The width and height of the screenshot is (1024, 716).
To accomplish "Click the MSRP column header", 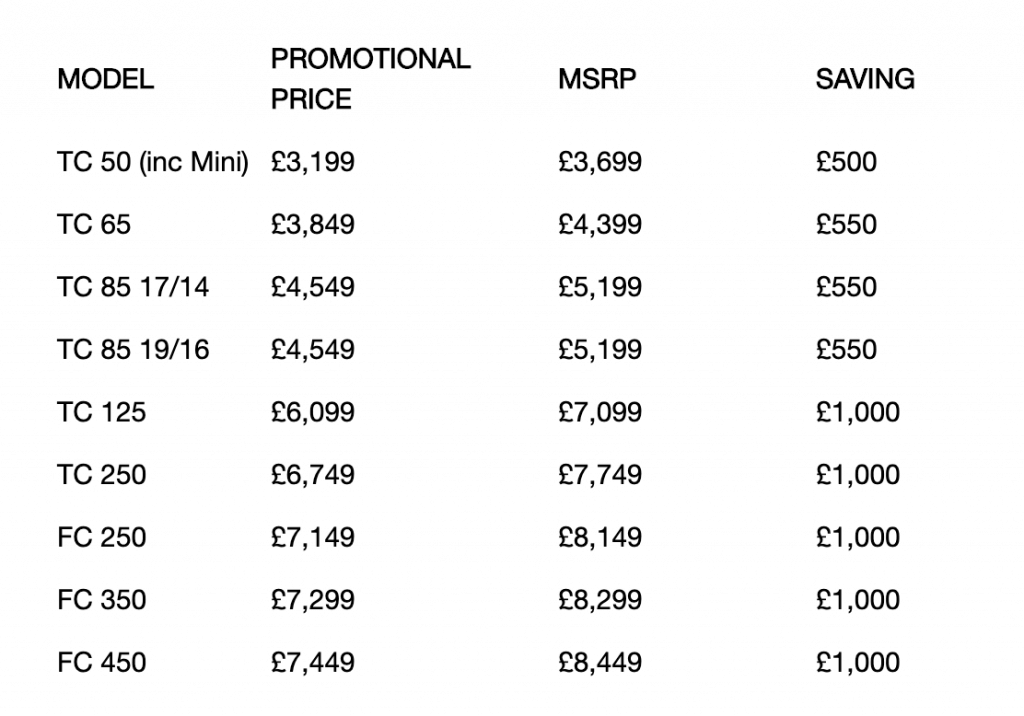I will coord(597,79).
